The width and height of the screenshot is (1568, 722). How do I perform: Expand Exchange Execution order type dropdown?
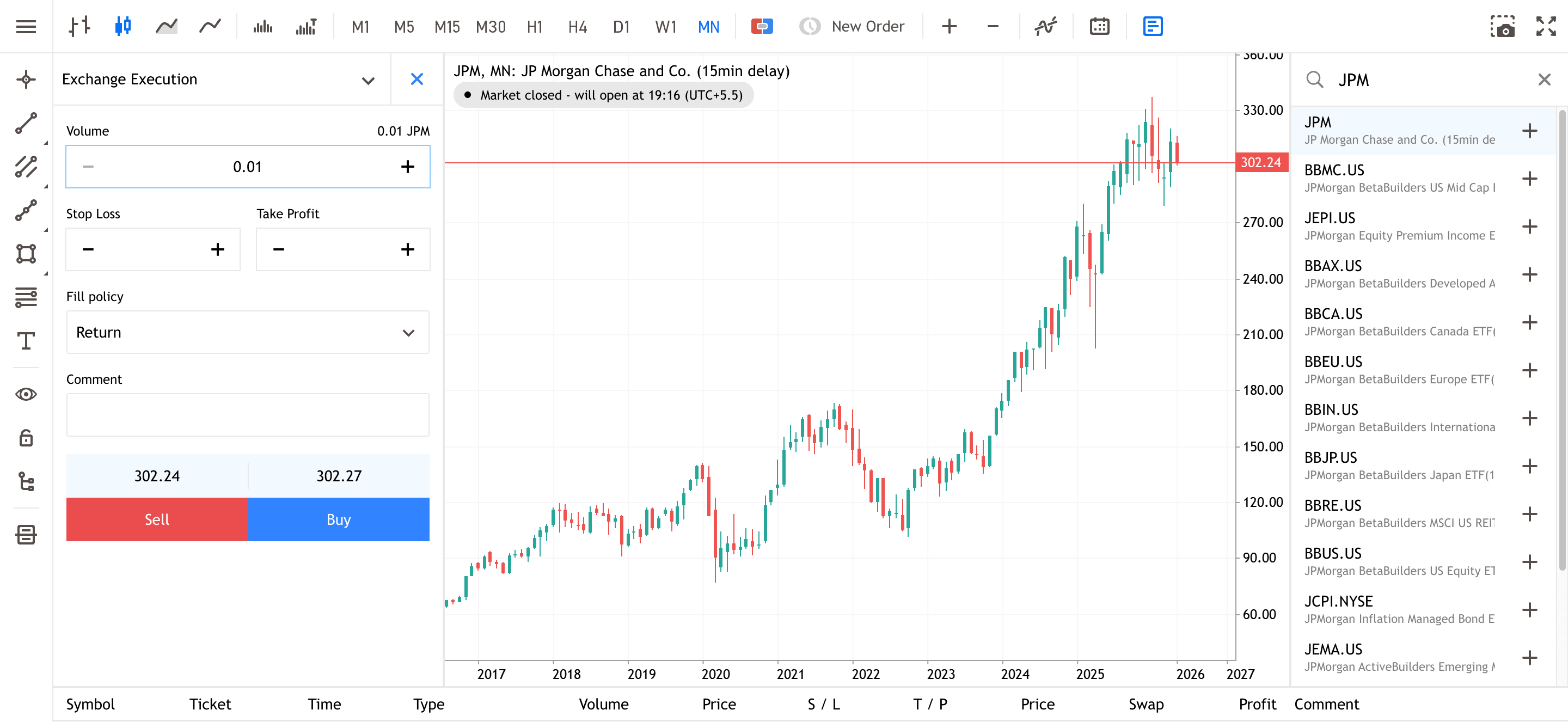368,81
